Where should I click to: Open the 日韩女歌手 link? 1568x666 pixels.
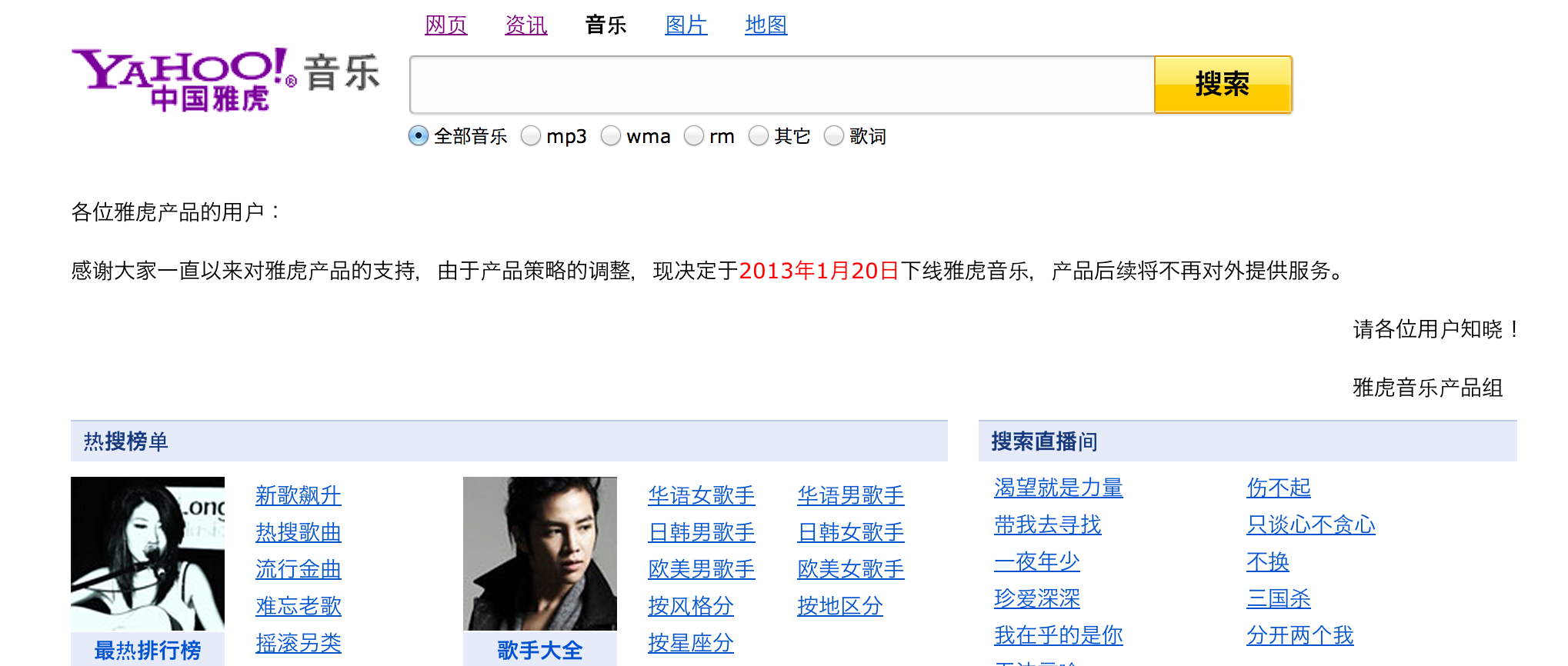(851, 532)
